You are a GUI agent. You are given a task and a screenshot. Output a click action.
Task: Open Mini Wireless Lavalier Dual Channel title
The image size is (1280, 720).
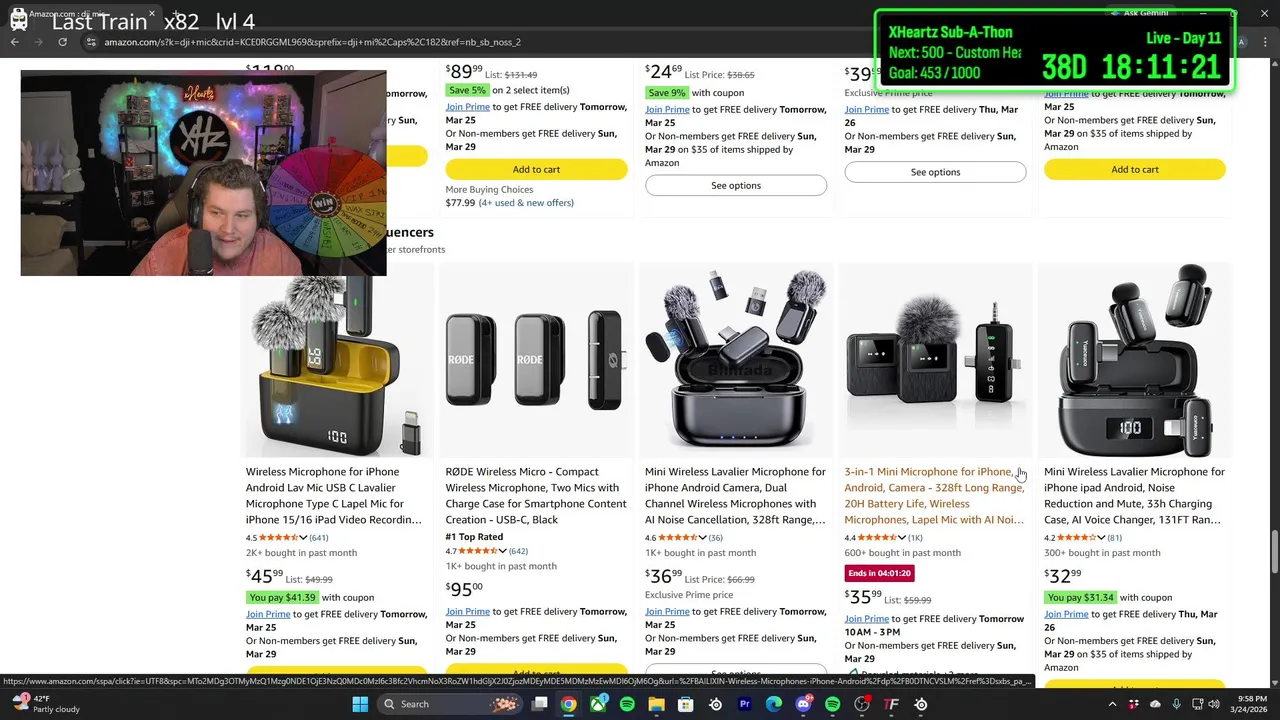[735, 496]
